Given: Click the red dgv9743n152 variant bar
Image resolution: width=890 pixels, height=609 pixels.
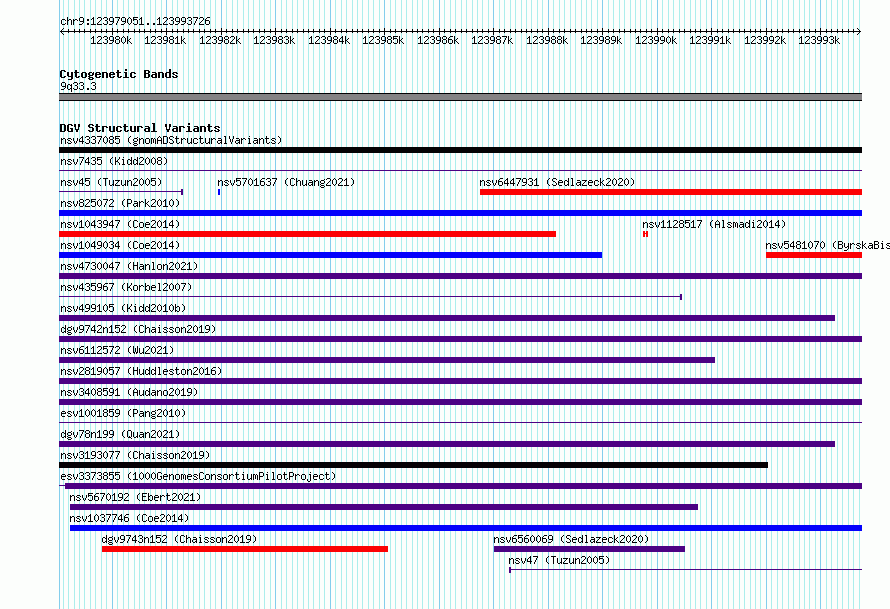Looking at the screenshot, I should [x=245, y=549].
